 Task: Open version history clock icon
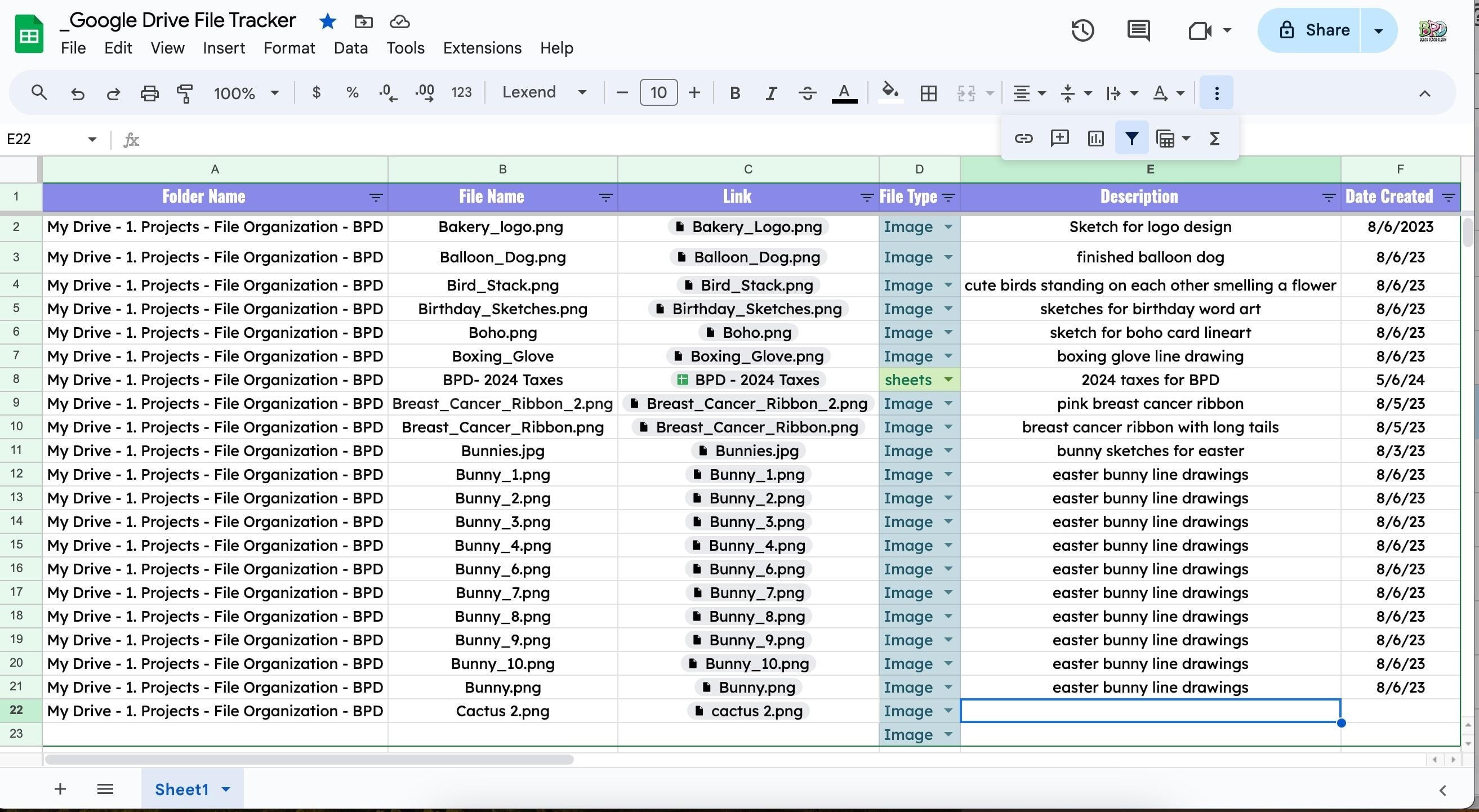click(x=1082, y=30)
